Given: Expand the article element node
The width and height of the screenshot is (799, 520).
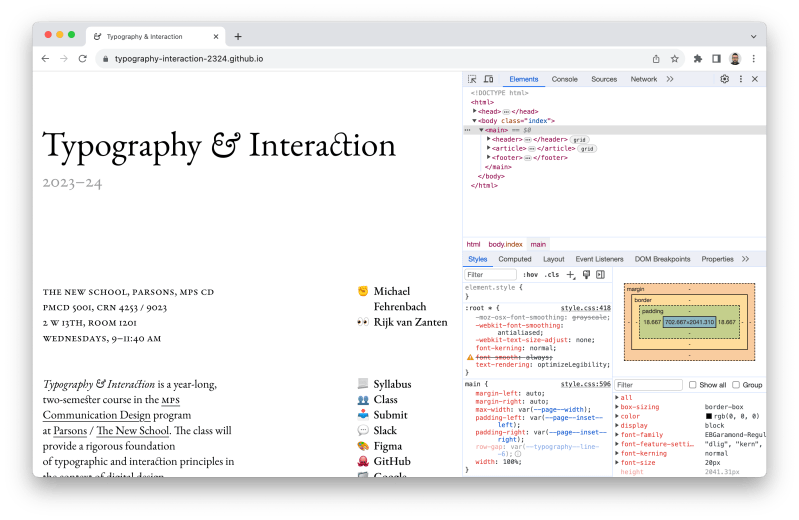Looking at the screenshot, I should [x=489, y=148].
